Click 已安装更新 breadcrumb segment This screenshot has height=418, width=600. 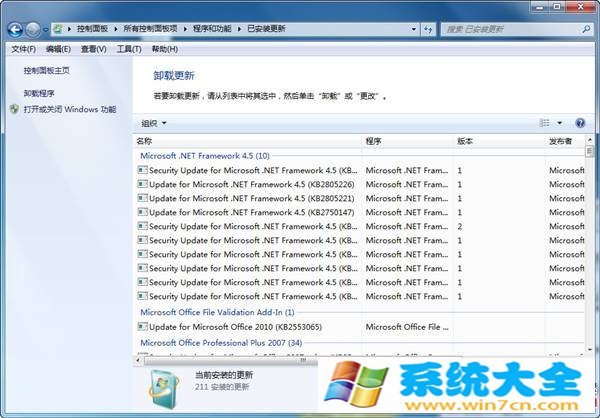pos(266,29)
